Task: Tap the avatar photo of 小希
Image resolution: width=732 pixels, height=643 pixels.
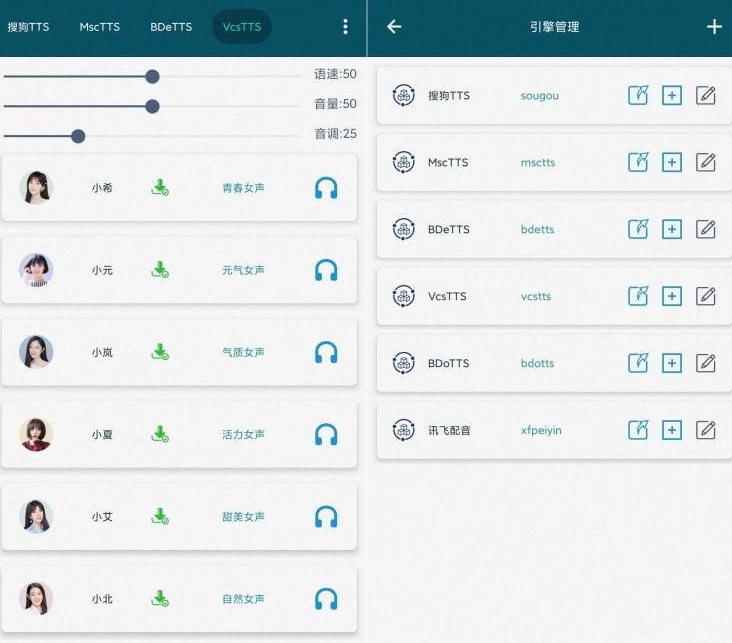Action: click(36, 188)
